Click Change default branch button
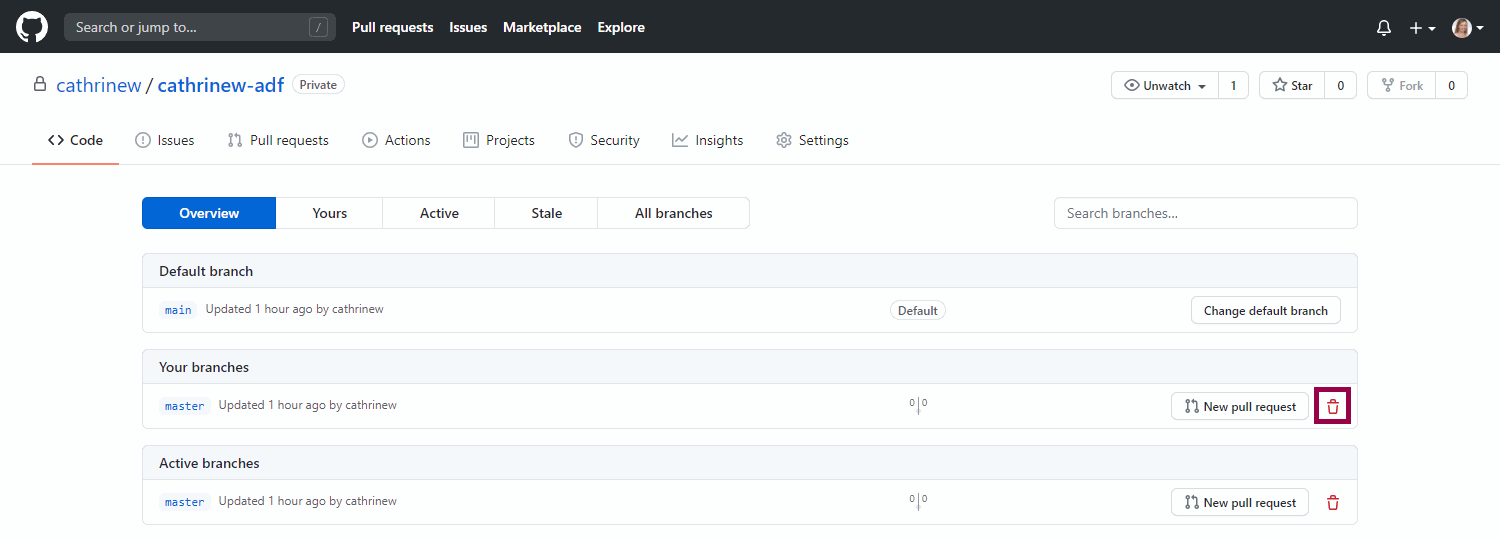Viewport: 1500px width, 540px height. tap(1265, 310)
